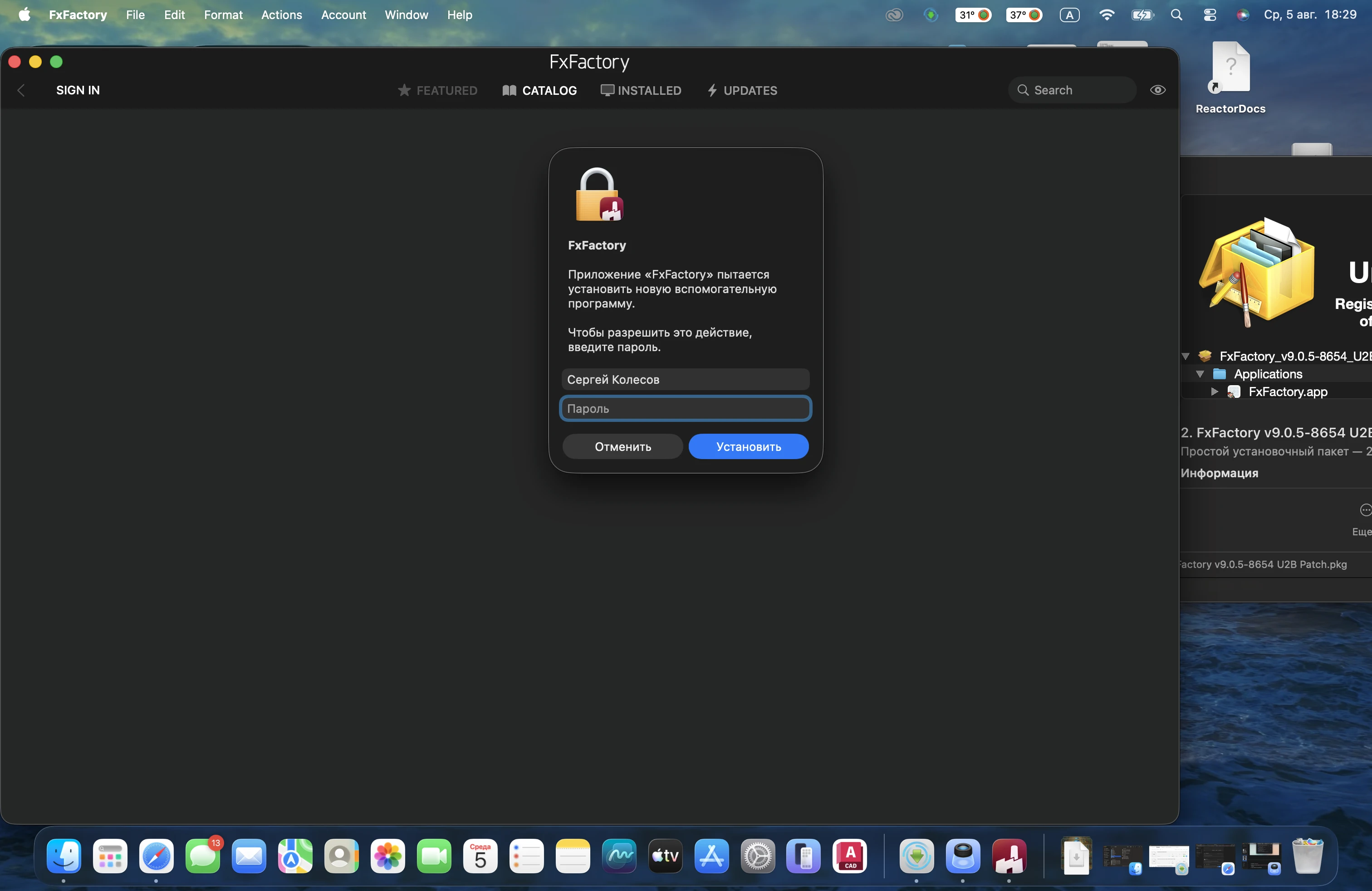
Task: Focus the FxFactory Search field
Action: 1072,90
